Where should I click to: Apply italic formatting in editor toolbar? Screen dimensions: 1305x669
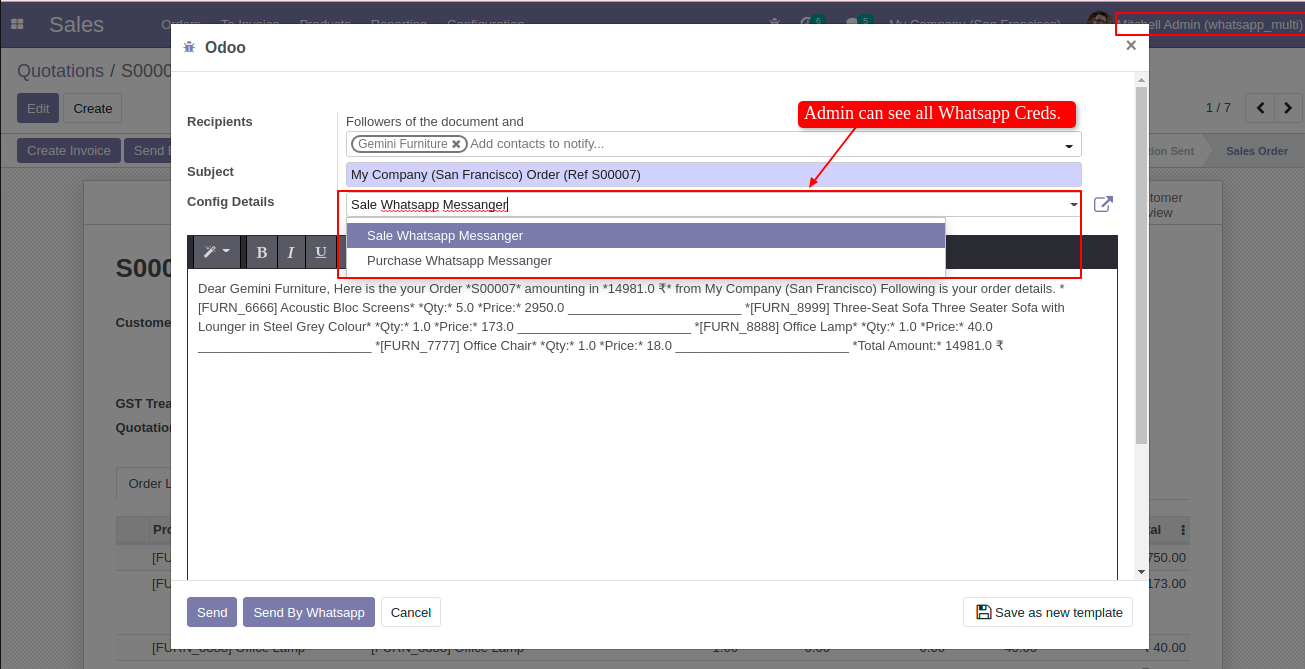291,252
